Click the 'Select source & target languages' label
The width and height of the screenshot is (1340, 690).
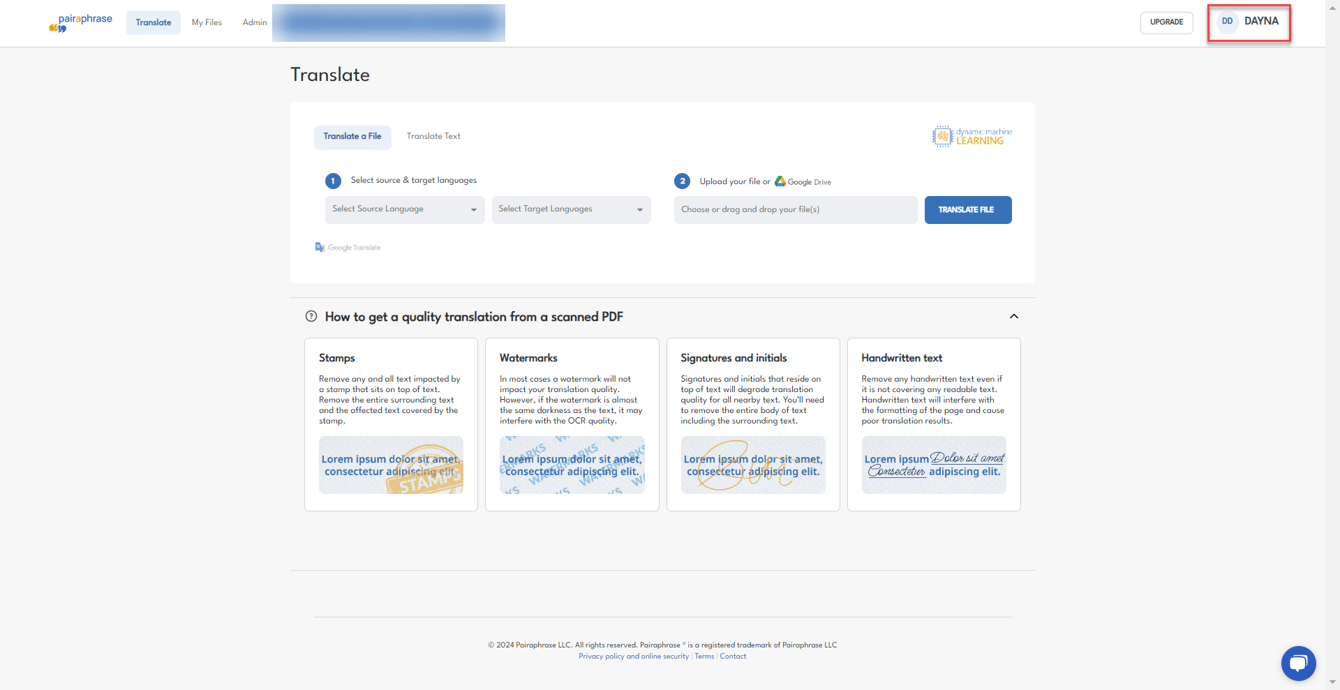pyautogui.click(x=413, y=180)
